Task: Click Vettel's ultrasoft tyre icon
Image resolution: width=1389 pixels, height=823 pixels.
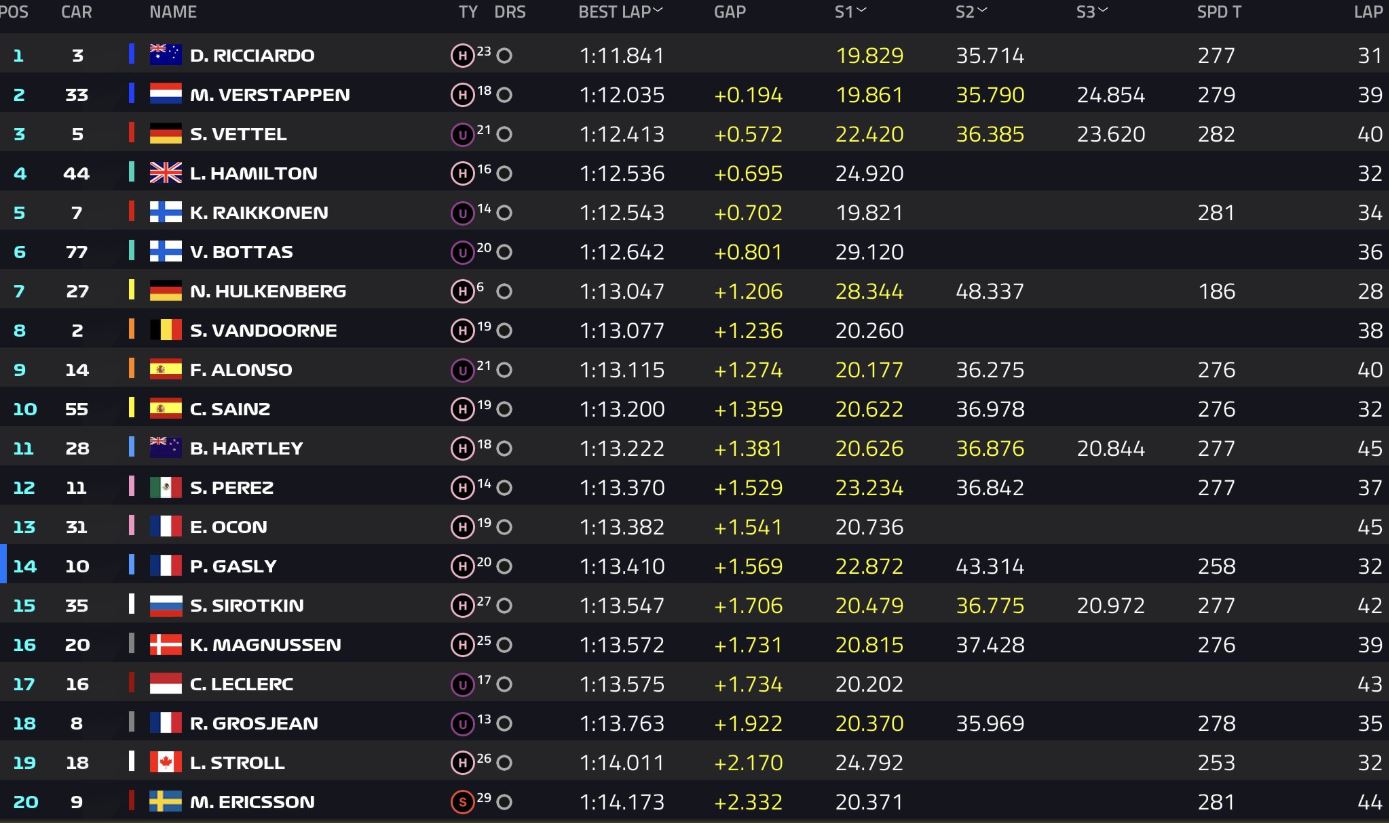Action: click(462, 134)
